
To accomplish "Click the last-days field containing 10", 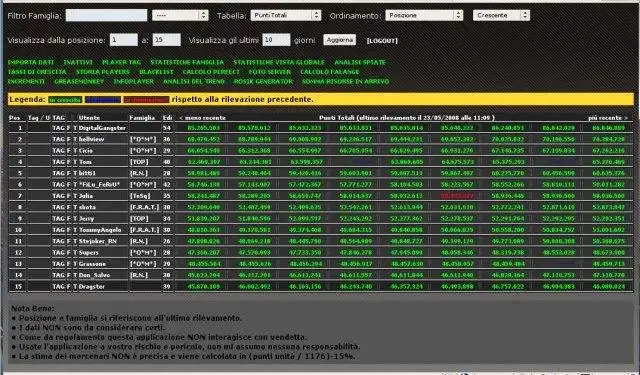I will pyautogui.click(x=276, y=40).
